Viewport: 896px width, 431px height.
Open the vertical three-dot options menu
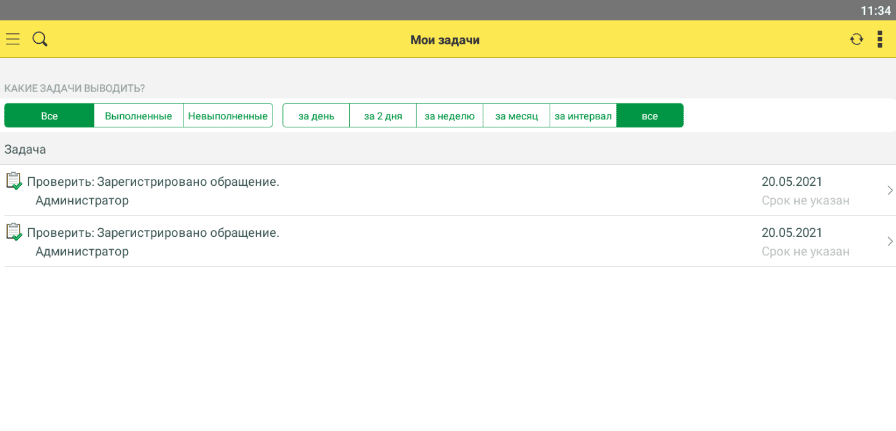pyautogui.click(x=881, y=39)
